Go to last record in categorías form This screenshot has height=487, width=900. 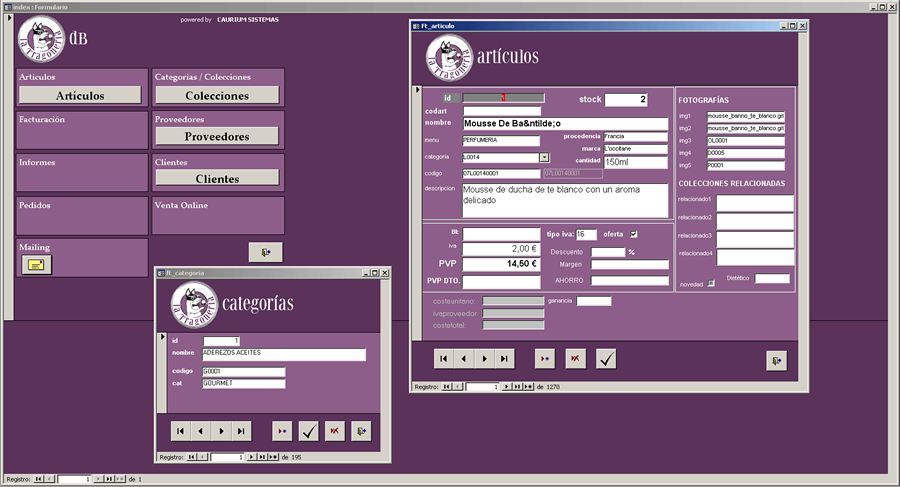click(x=243, y=431)
